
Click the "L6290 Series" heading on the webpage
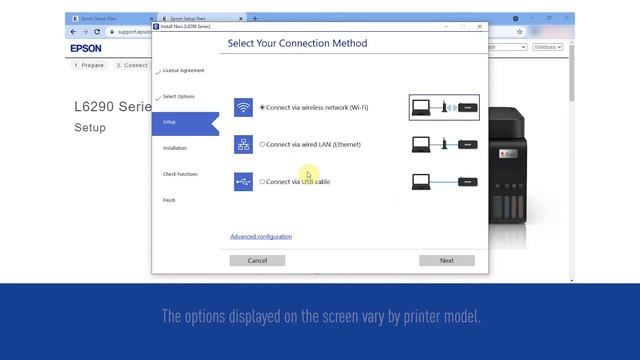113,107
